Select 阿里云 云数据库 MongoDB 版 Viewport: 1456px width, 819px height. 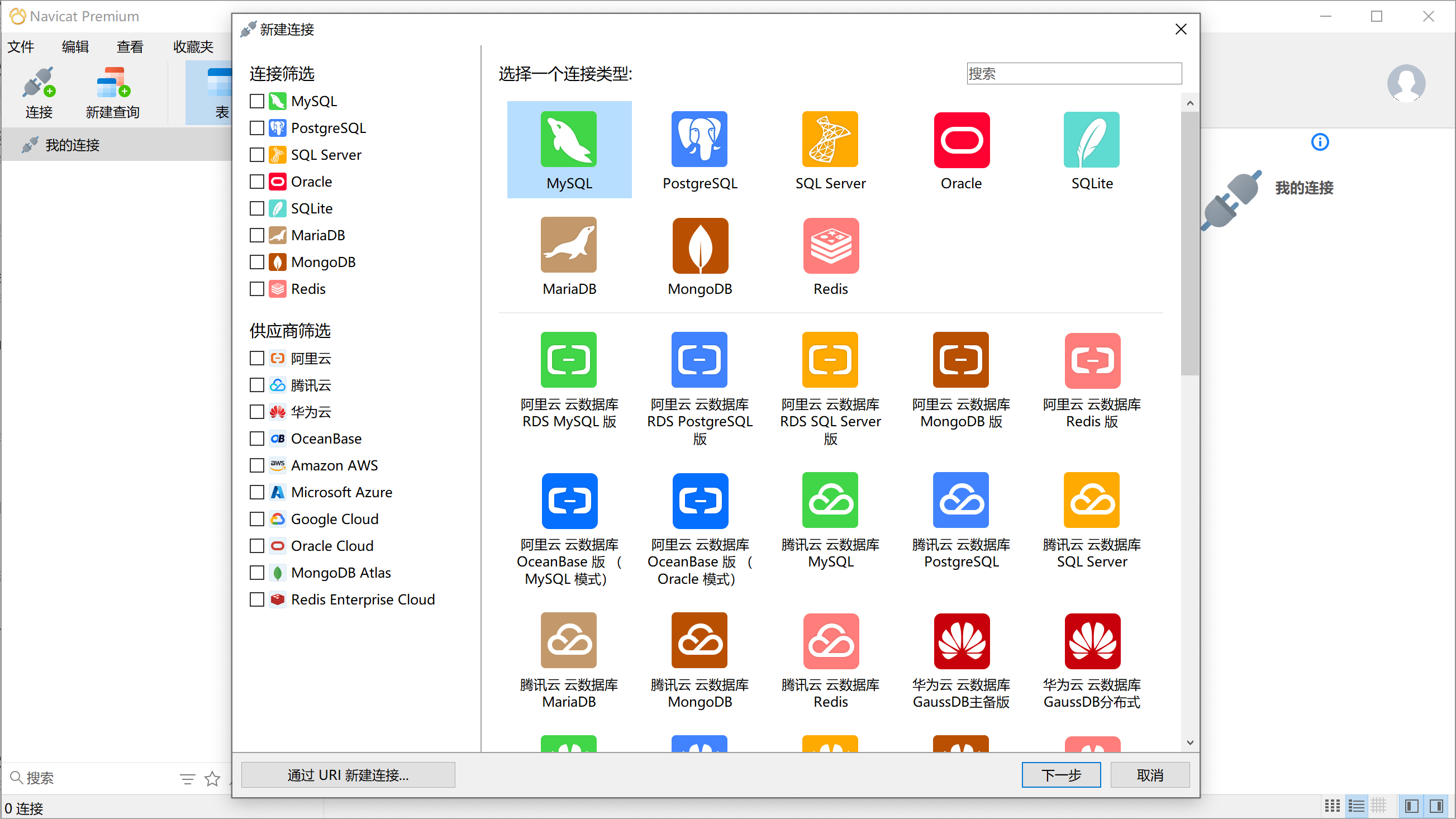coord(961,359)
